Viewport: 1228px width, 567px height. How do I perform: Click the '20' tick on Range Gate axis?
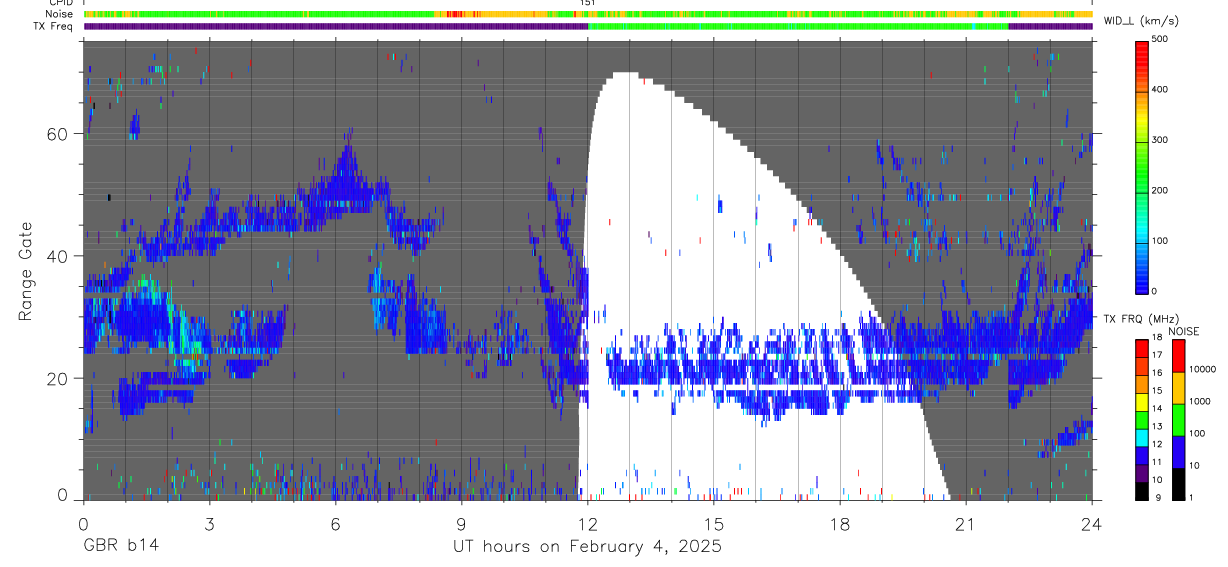(x=58, y=378)
